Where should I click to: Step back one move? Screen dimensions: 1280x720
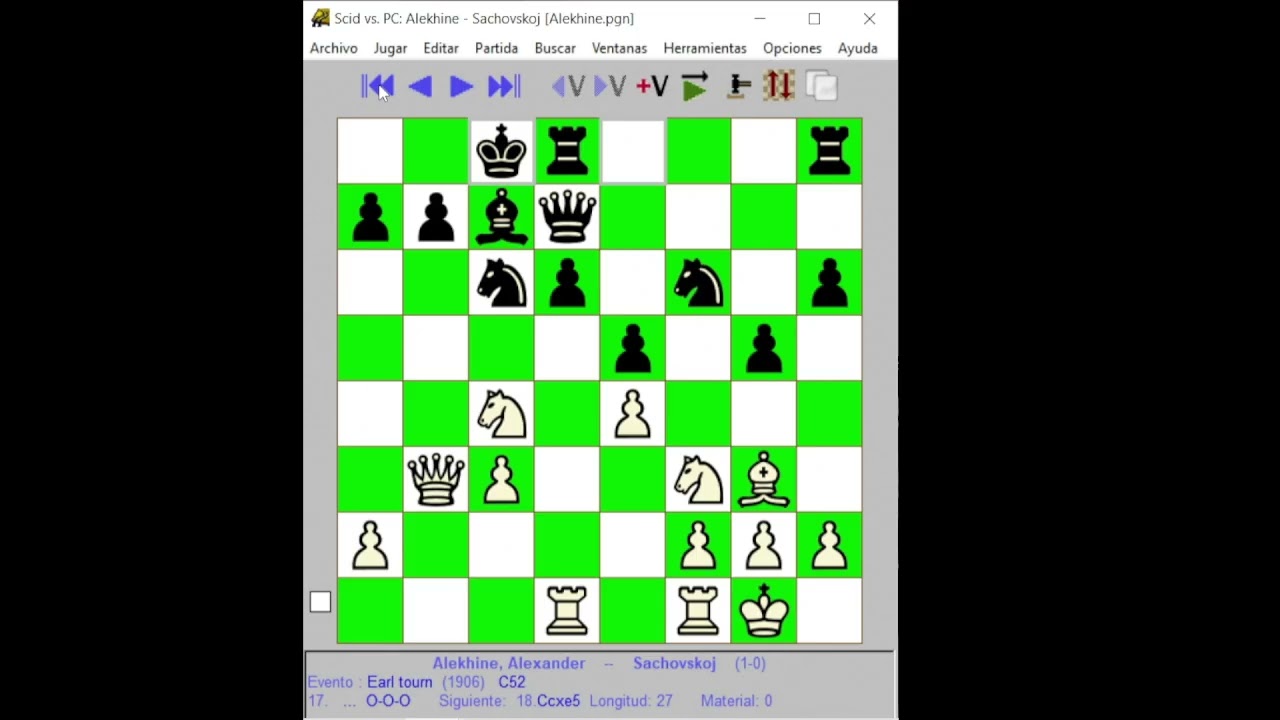[420, 87]
